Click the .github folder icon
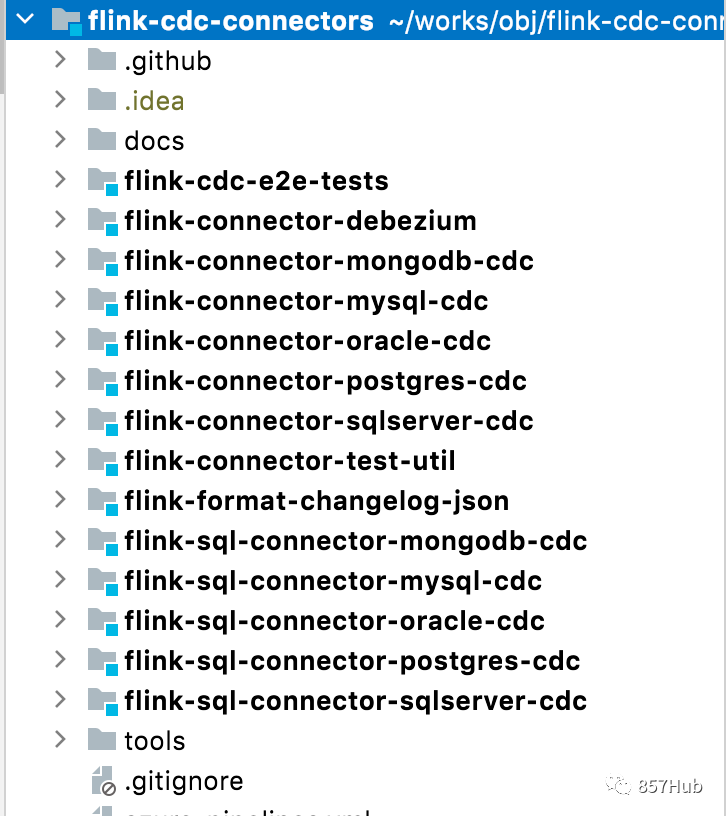The image size is (726, 816). [x=101, y=60]
